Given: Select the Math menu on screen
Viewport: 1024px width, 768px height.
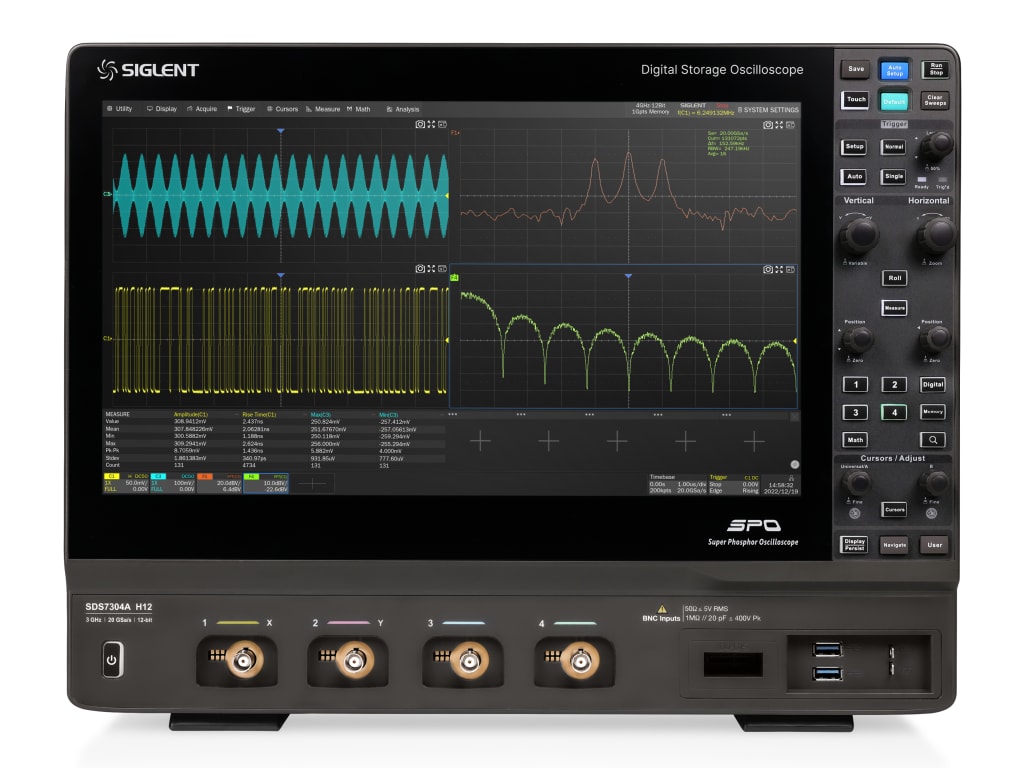Looking at the screenshot, I should [x=358, y=109].
